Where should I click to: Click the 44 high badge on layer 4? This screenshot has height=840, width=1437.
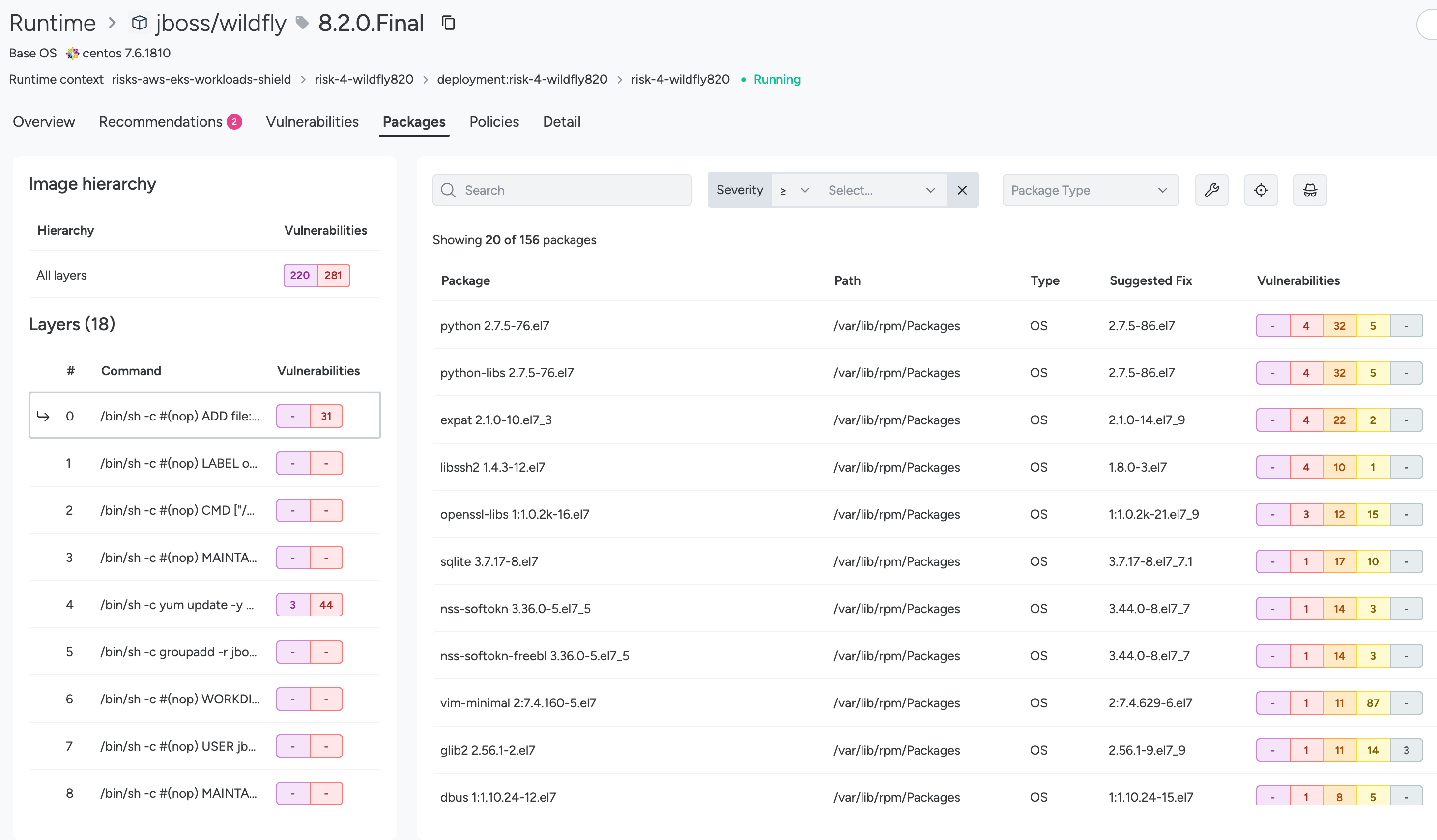pos(326,605)
